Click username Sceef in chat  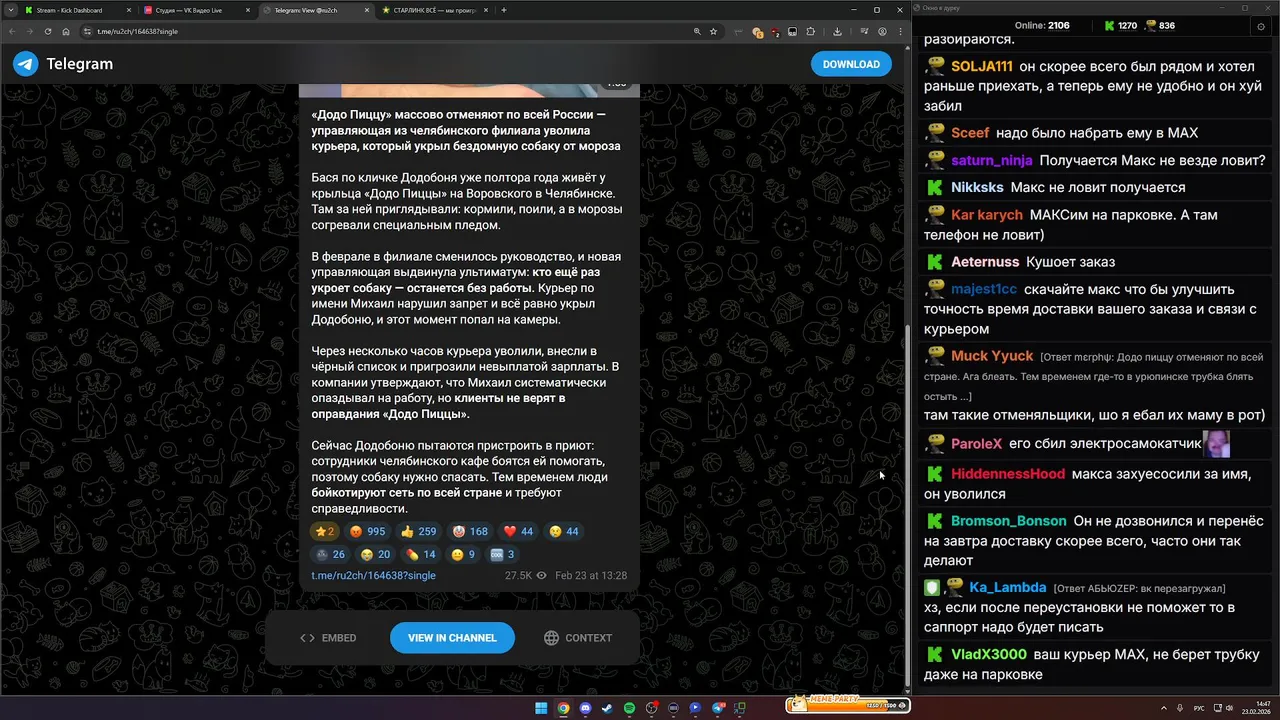click(x=970, y=133)
